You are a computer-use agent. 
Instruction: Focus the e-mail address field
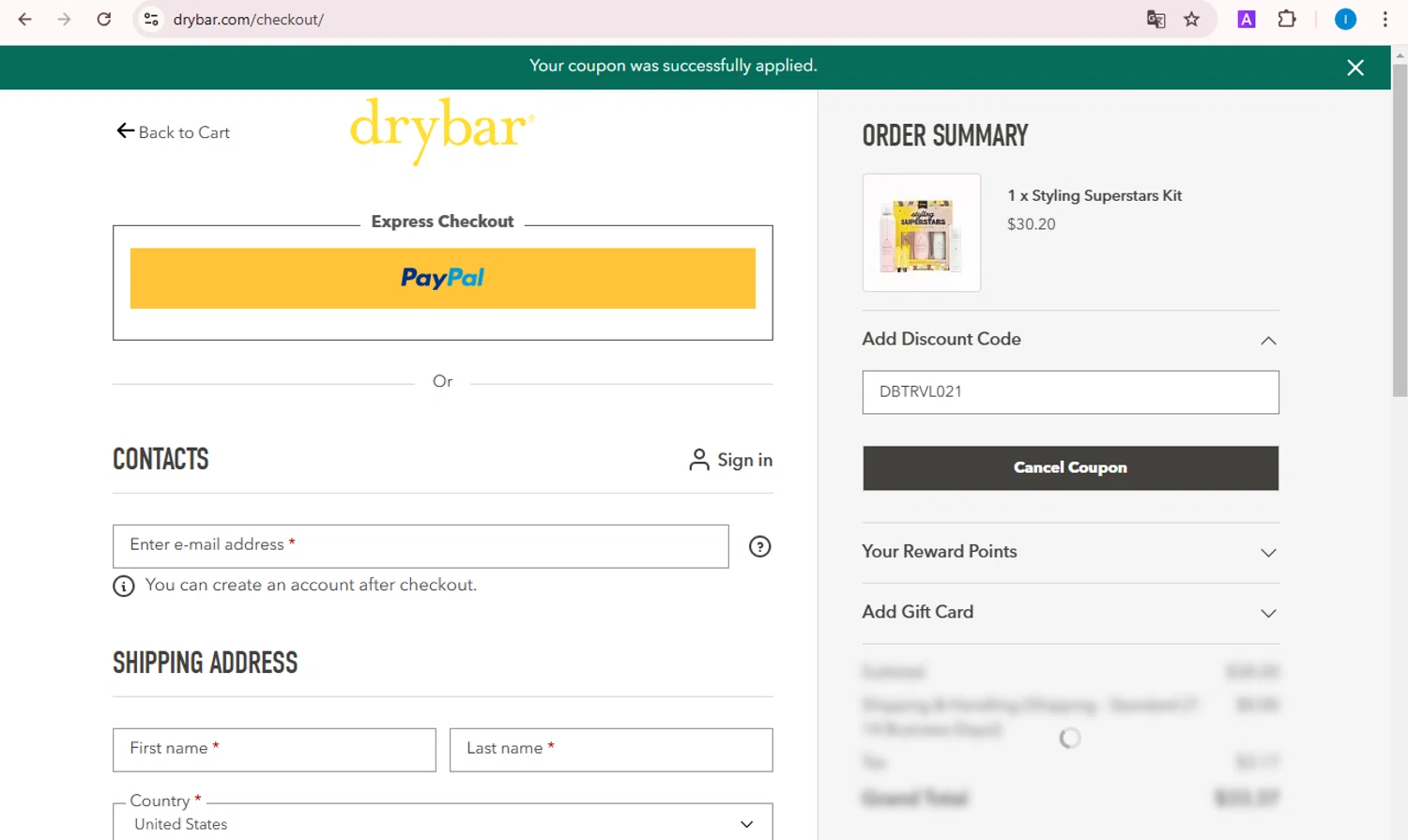[421, 546]
